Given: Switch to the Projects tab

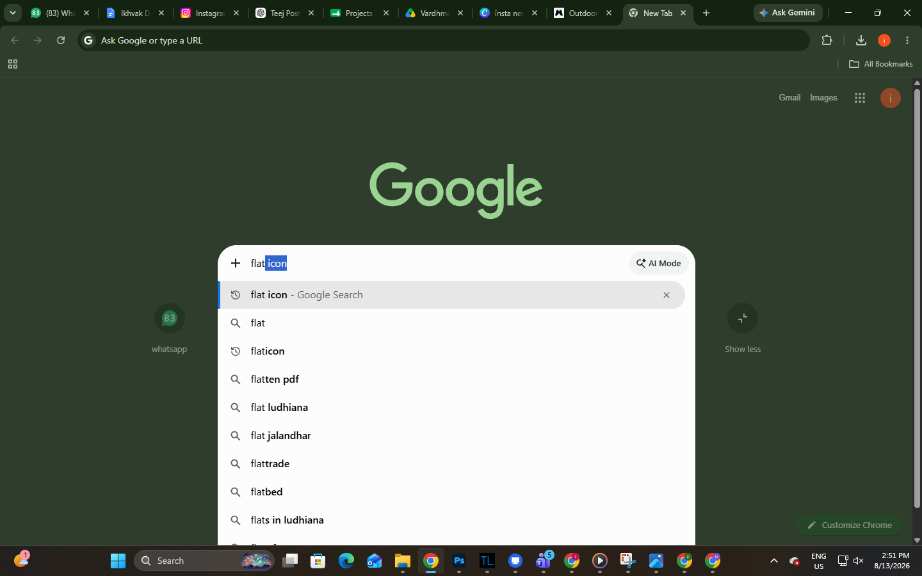Looking at the screenshot, I should (x=360, y=12).
